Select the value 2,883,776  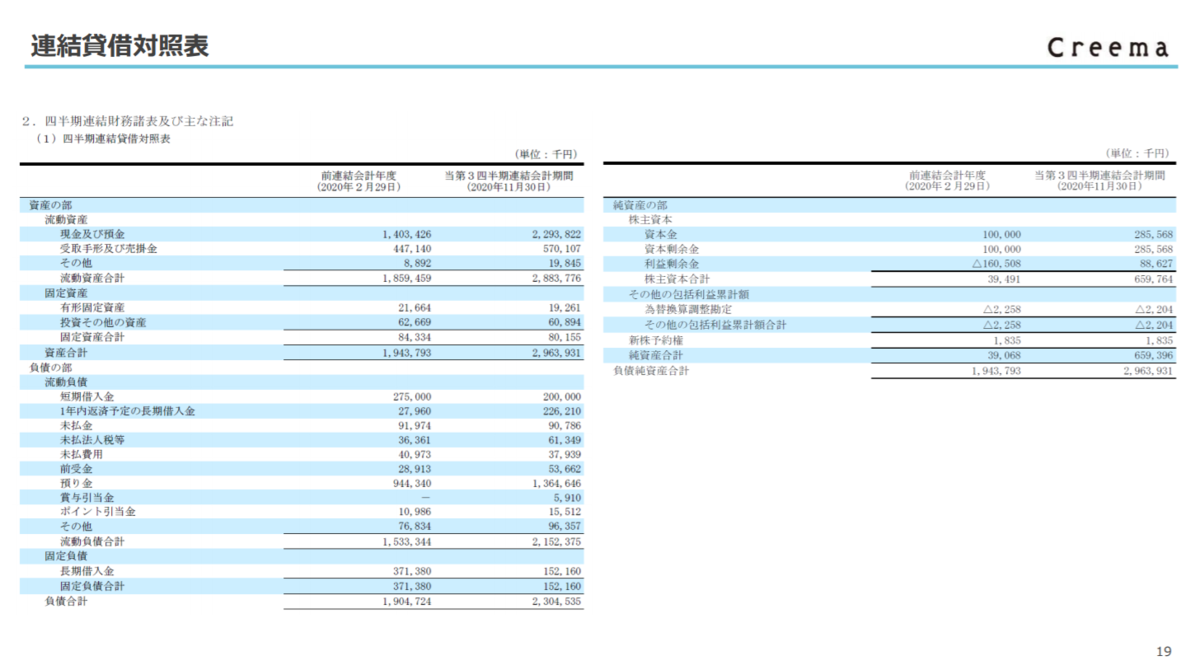point(555,278)
